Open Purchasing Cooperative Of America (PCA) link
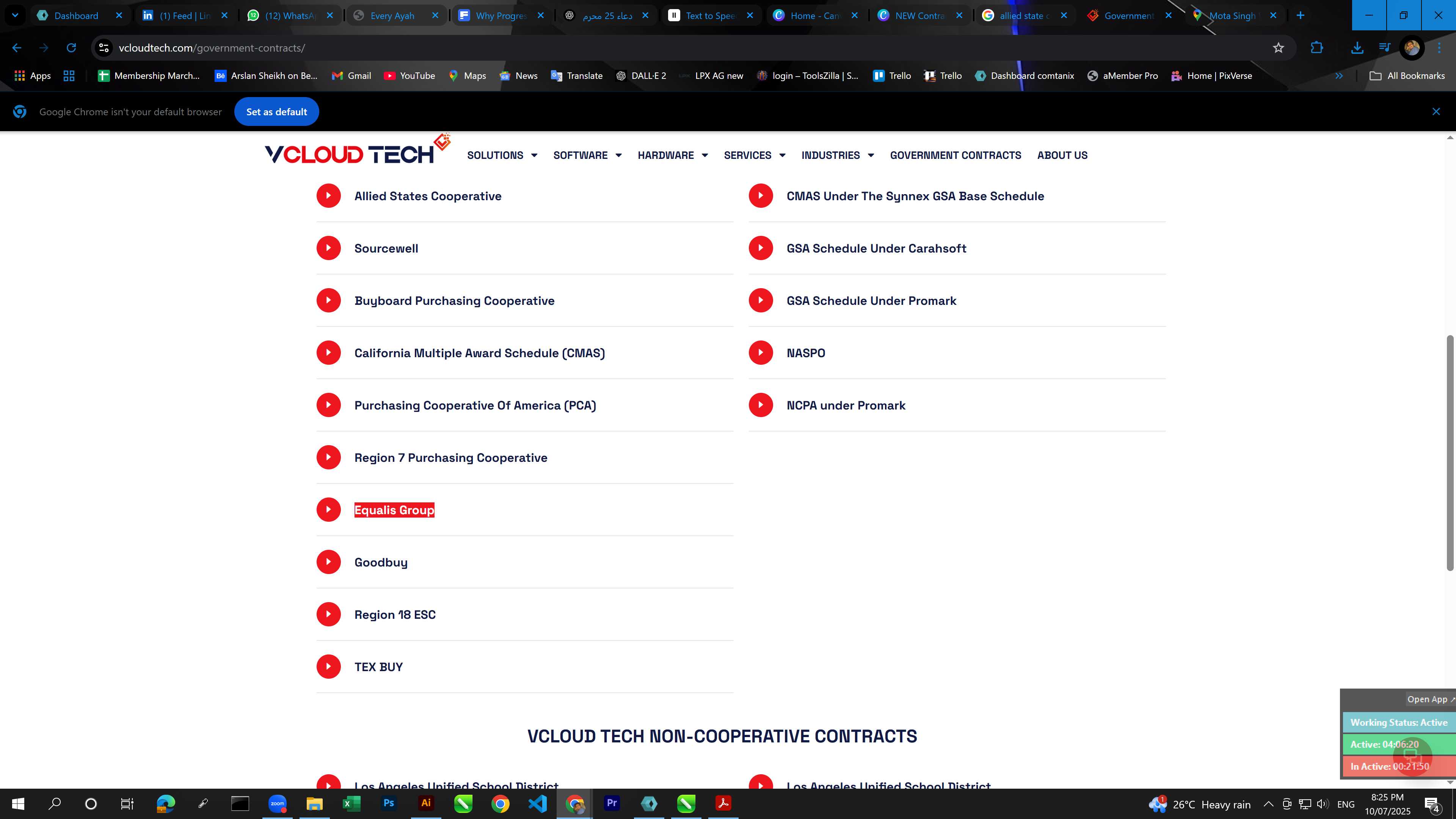Image resolution: width=1456 pixels, height=819 pixels. click(475, 405)
